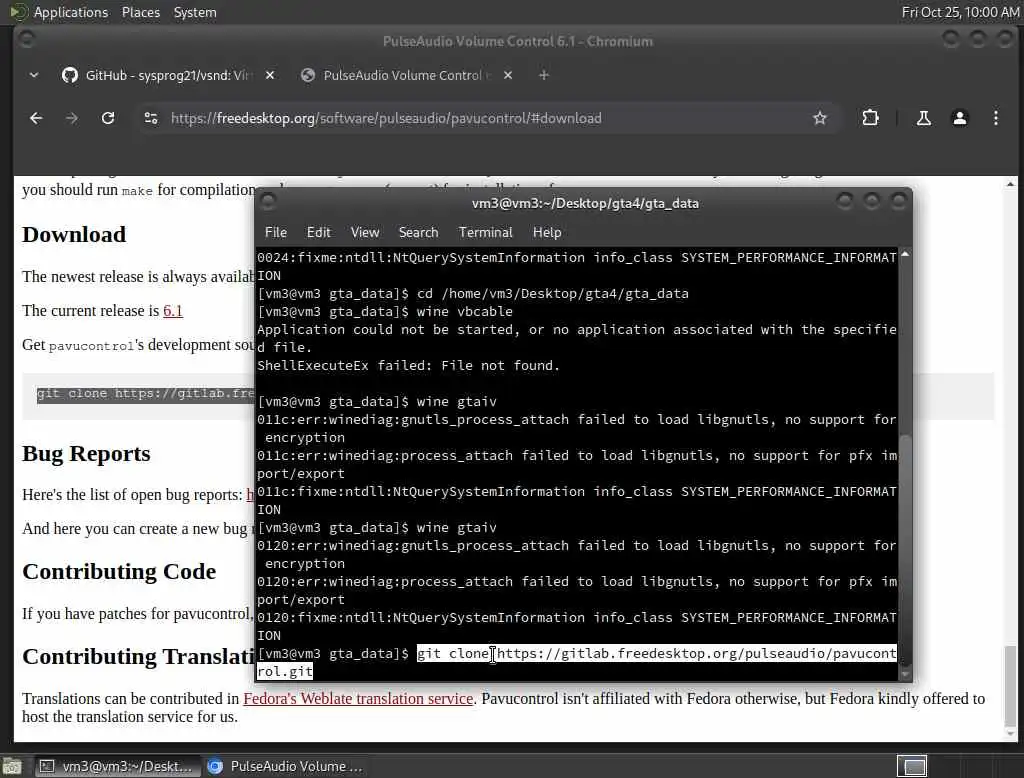Open terminal Search menu

coord(419,233)
